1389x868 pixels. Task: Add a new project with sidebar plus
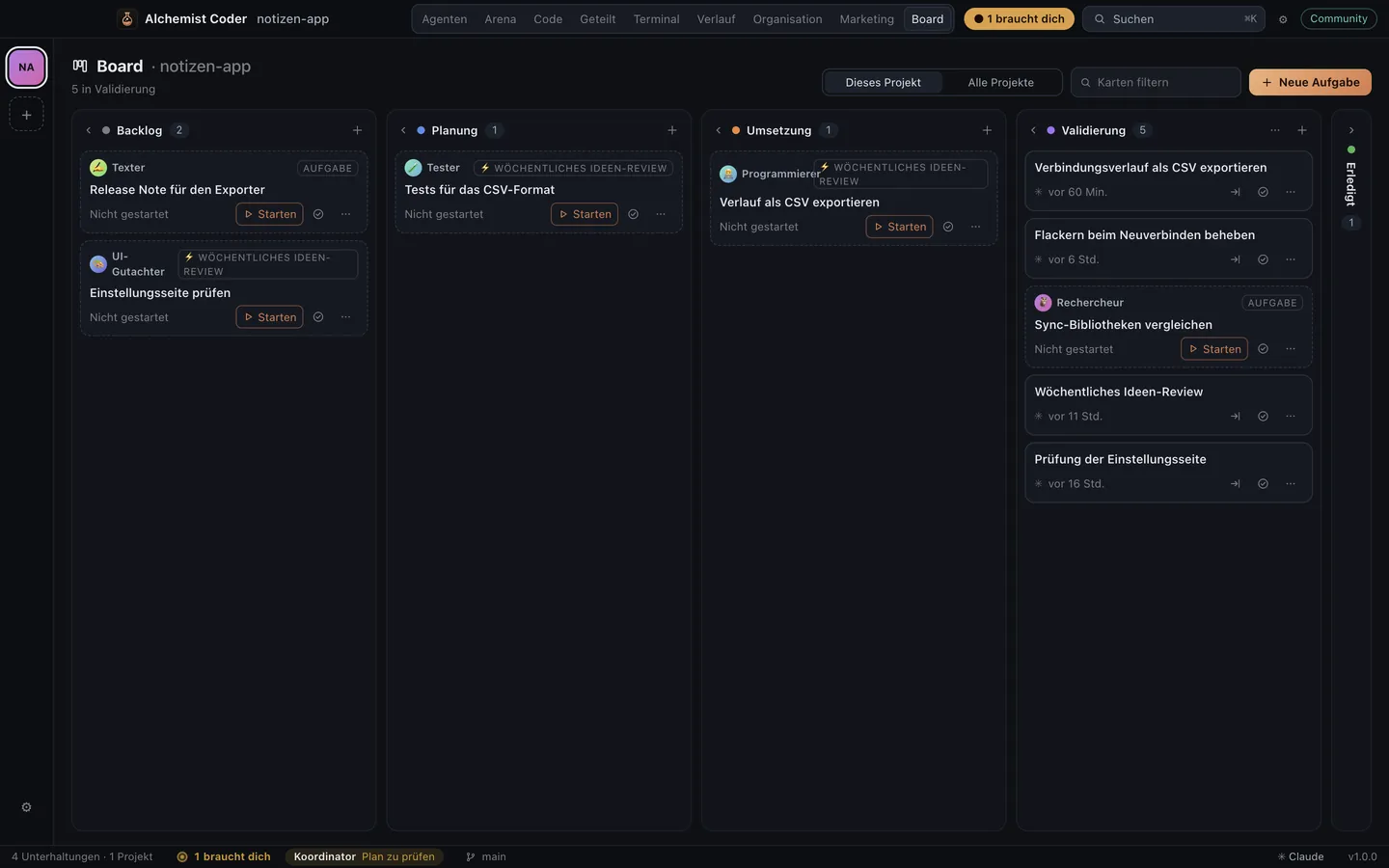point(26,115)
